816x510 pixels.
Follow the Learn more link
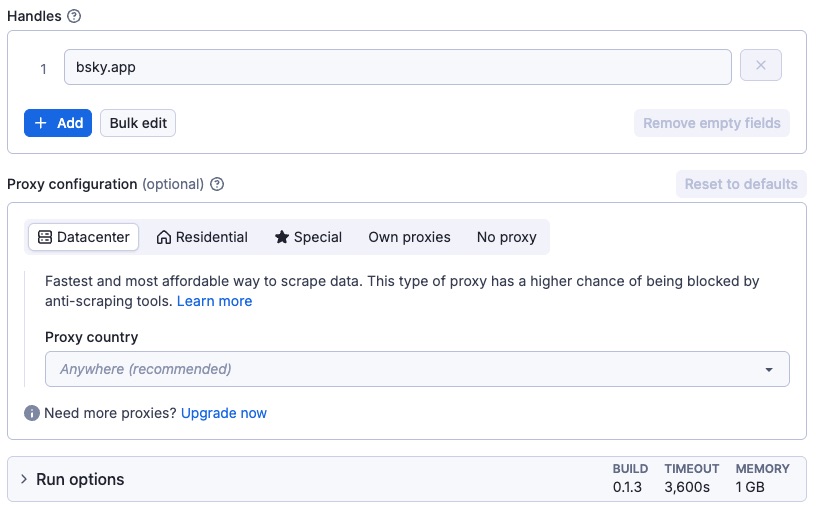[x=214, y=301]
